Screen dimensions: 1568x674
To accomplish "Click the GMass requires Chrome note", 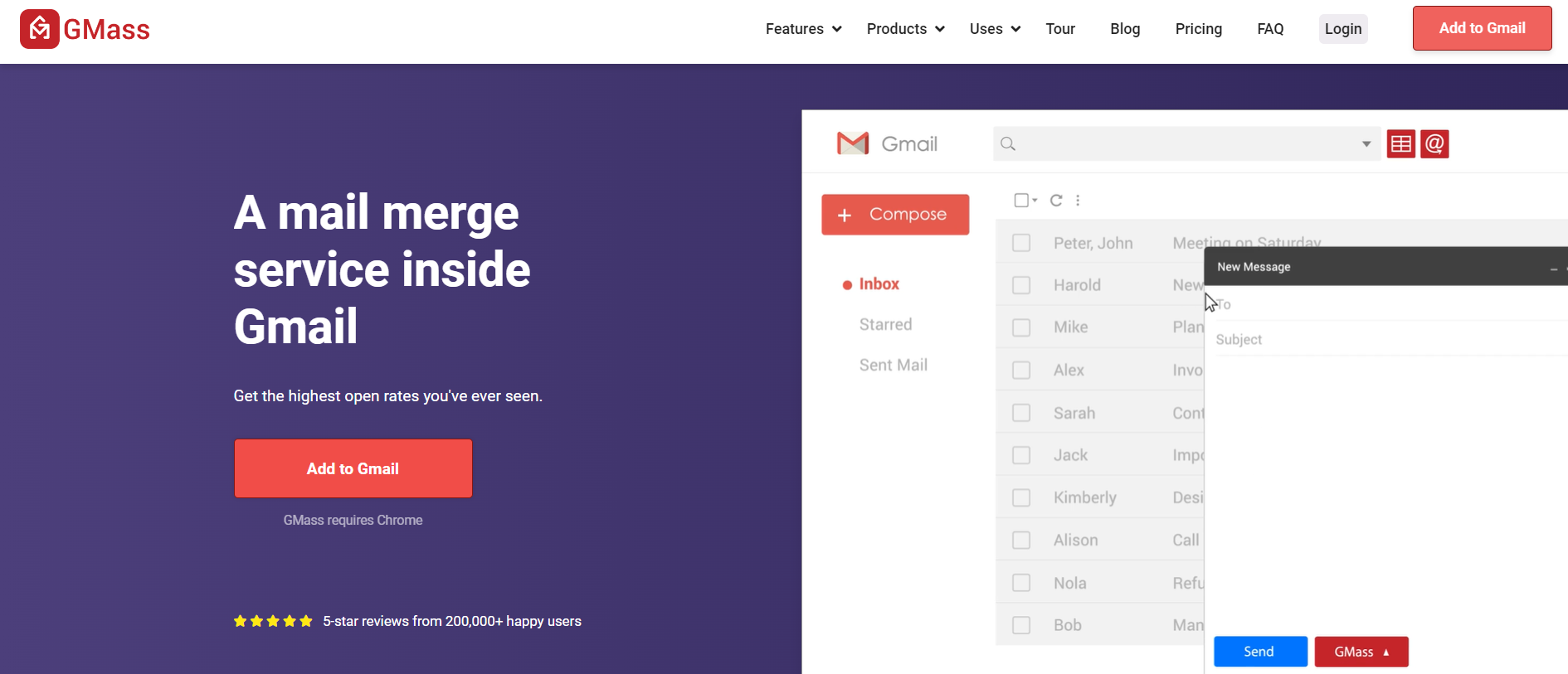I will [x=353, y=521].
